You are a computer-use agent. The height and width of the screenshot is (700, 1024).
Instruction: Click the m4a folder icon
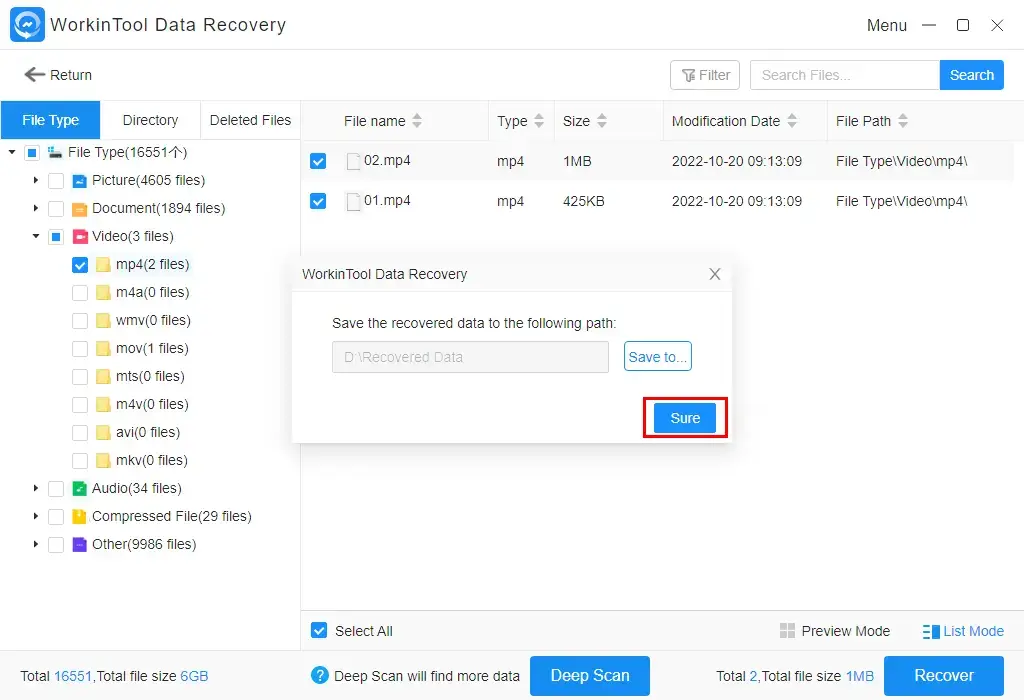pyautogui.click(x=103, y=293)
